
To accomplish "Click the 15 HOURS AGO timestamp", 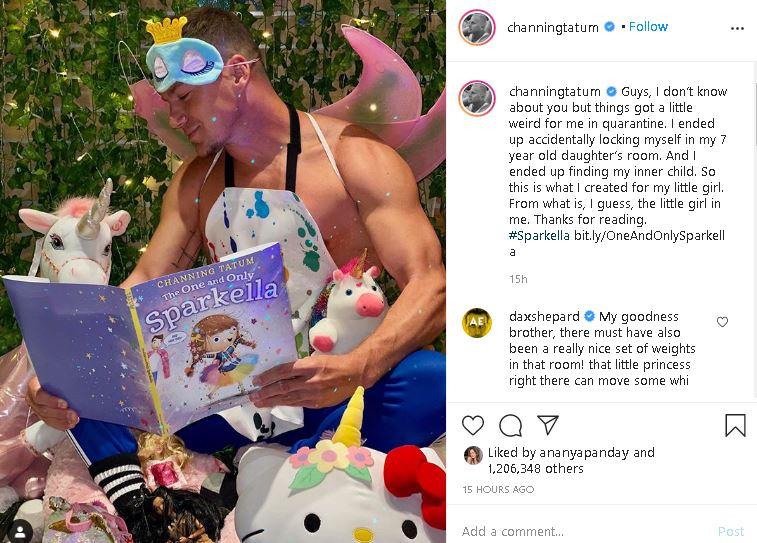I will point(498,489).
